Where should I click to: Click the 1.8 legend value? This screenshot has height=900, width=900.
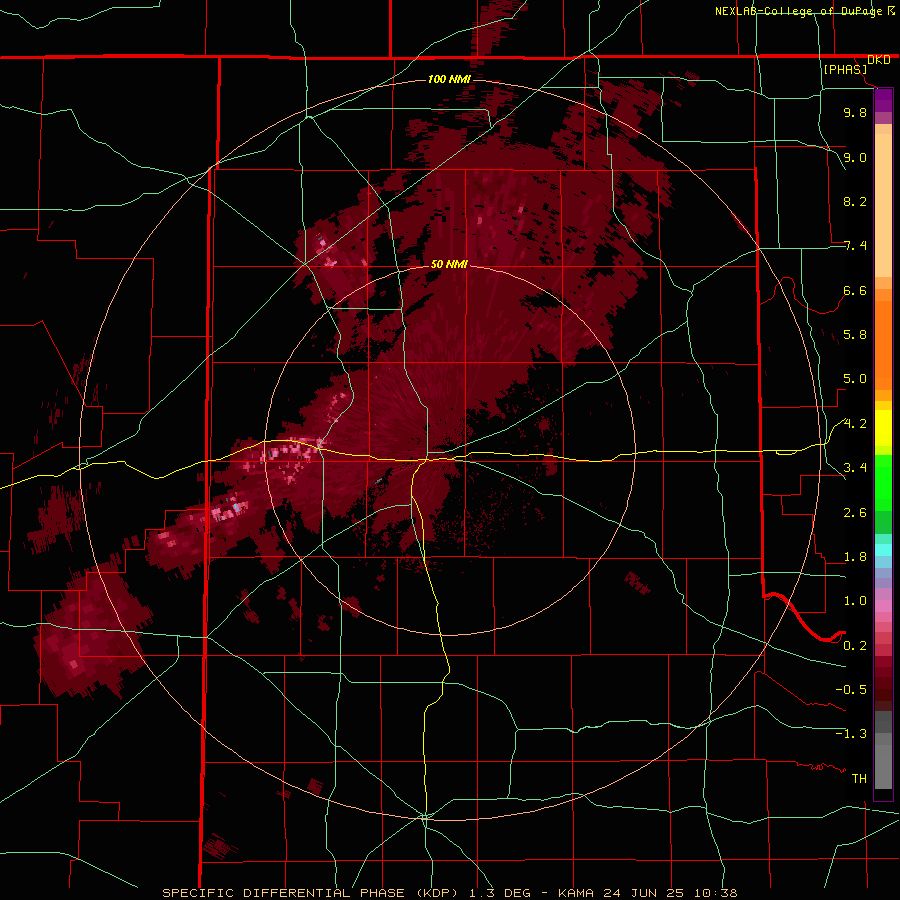point(855,557)
